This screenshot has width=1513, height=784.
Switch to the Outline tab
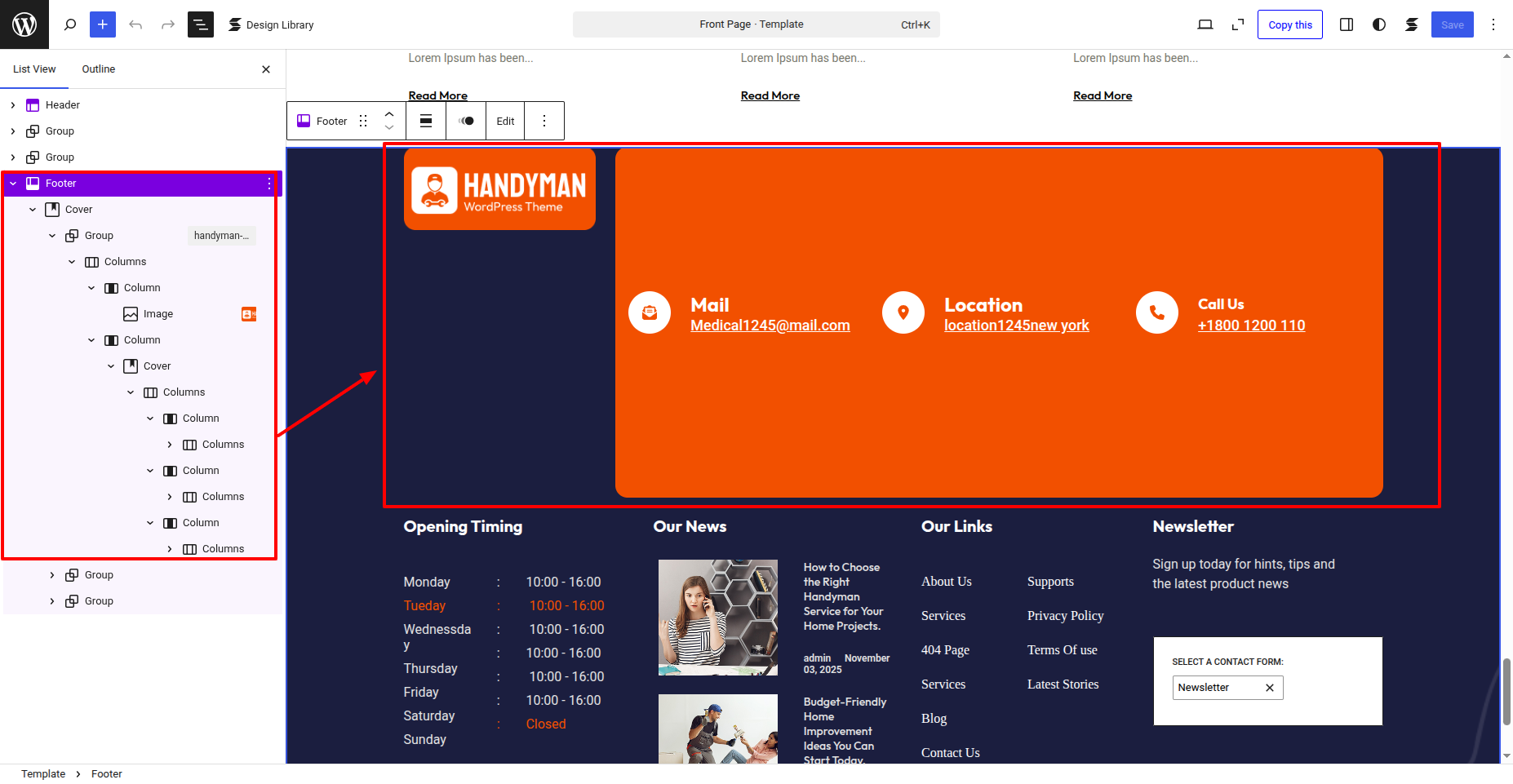(98, 69)
